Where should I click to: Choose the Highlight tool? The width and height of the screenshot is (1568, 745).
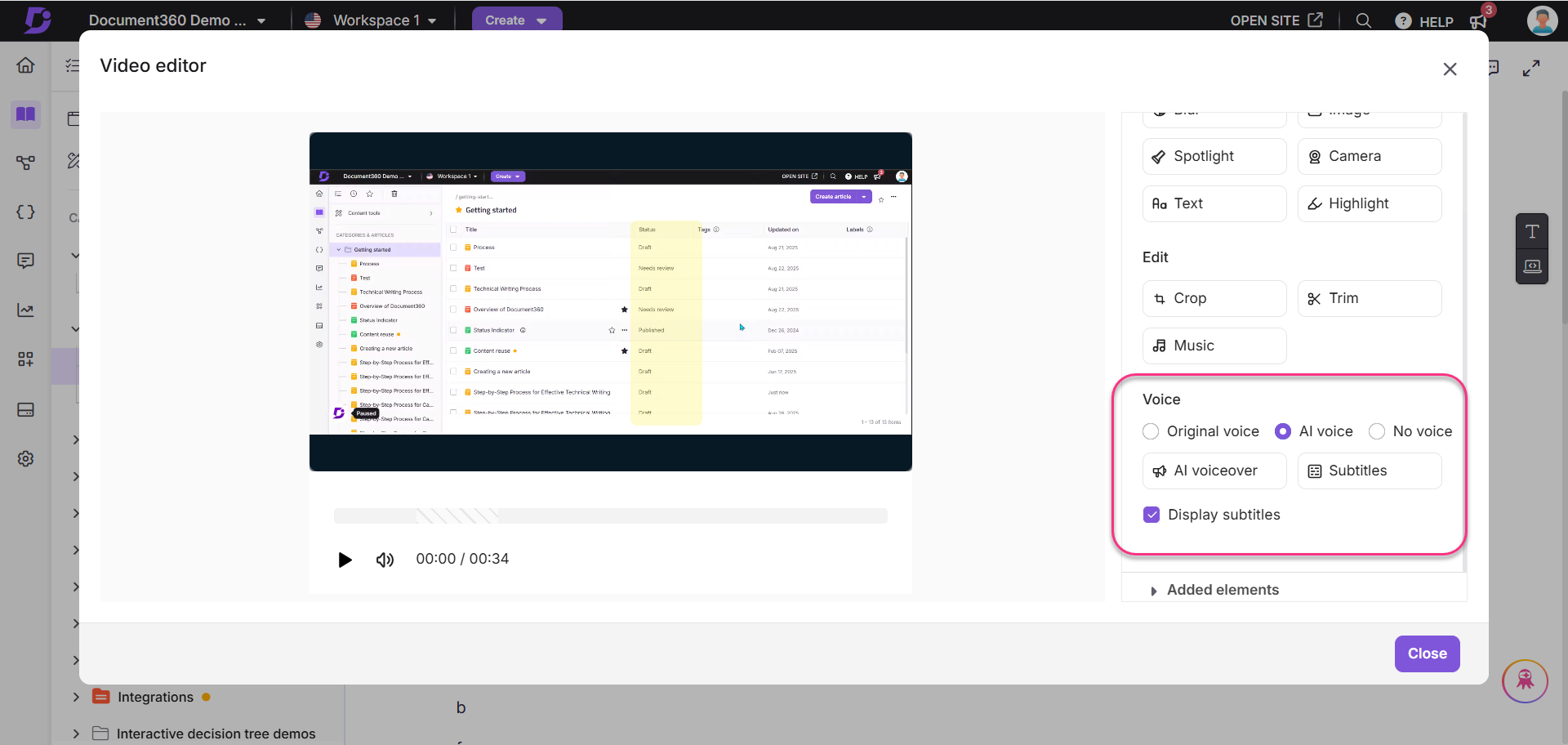[1369, 203]
